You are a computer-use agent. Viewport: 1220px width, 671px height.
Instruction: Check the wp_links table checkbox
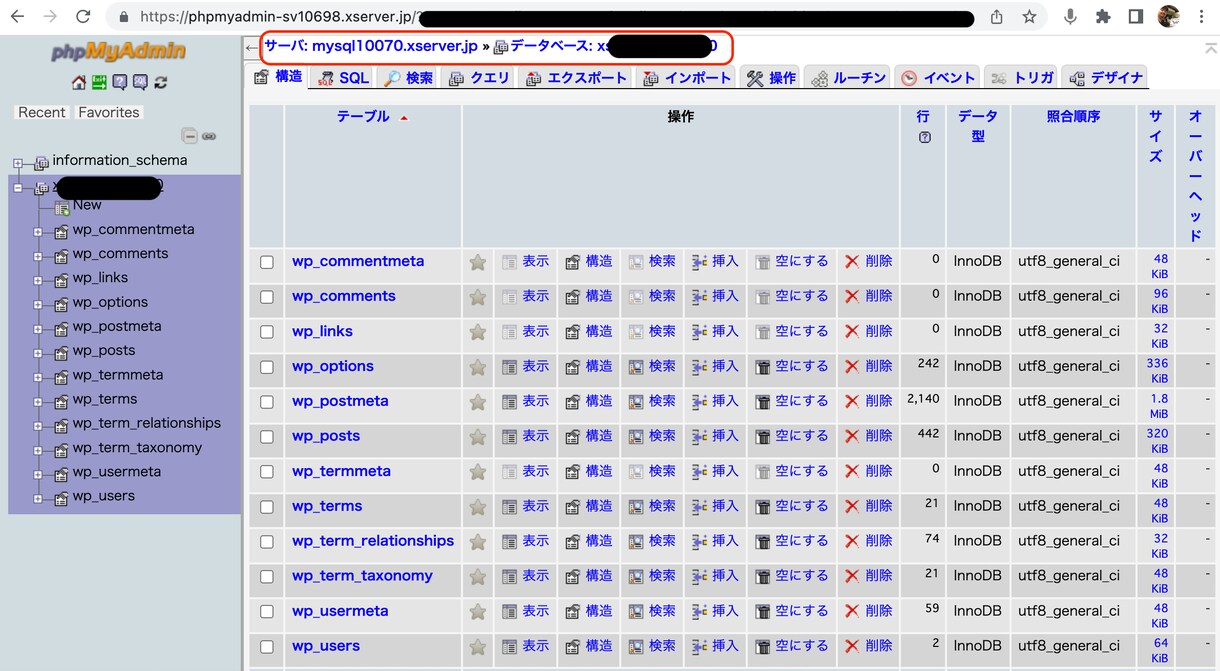point(267,332)
